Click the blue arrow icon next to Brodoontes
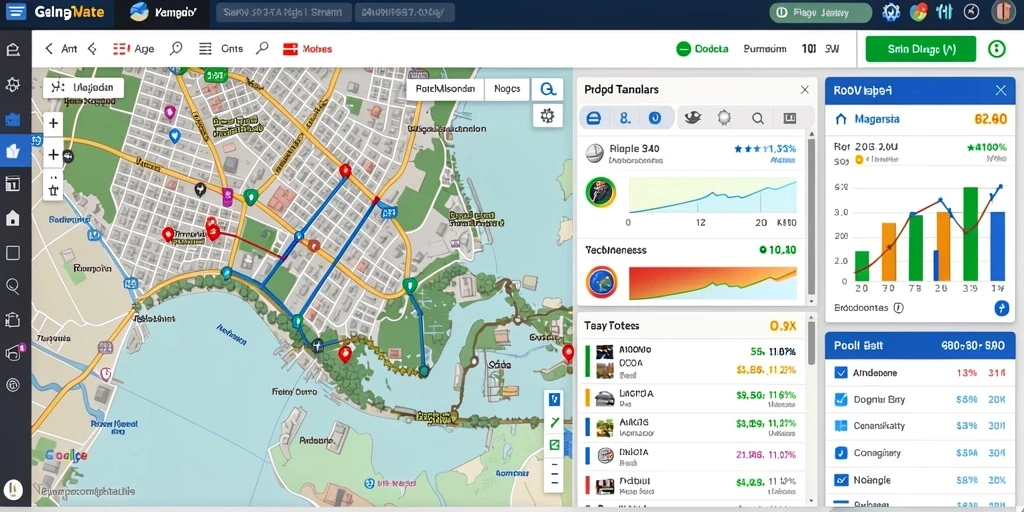The width and height of the screenshot is (1024, 512). click(1001, 308)
